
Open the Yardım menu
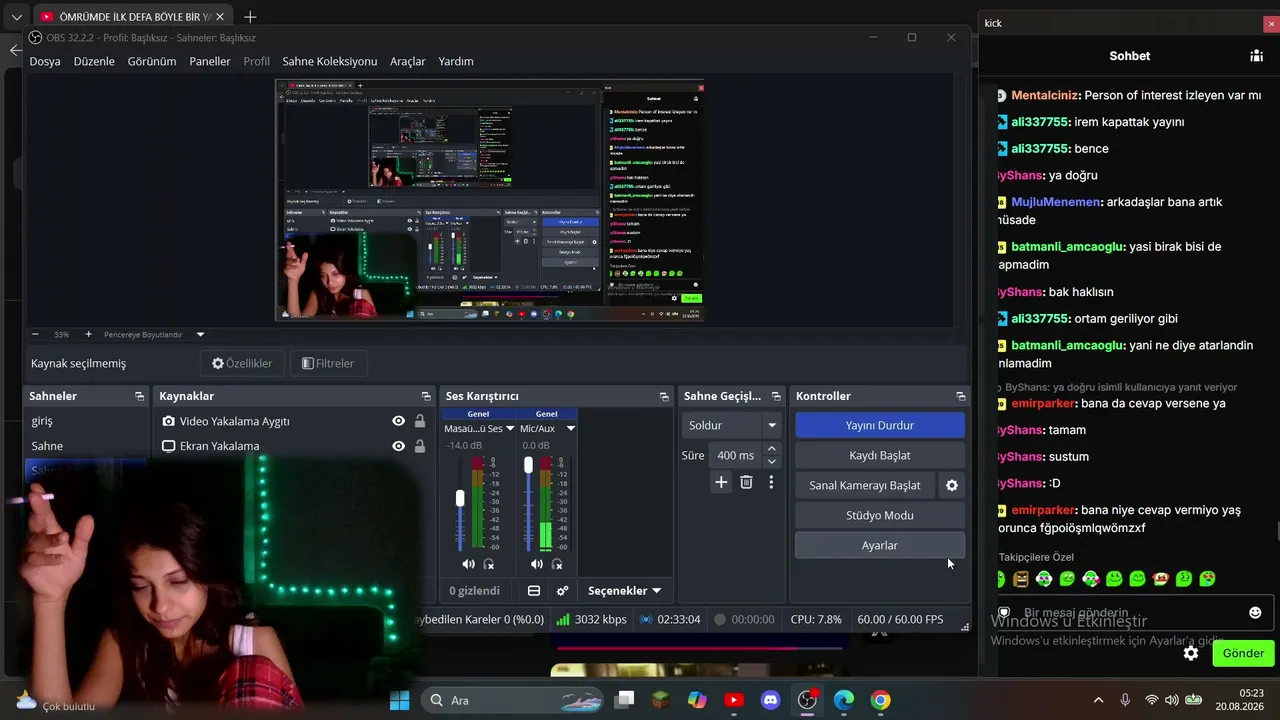[x=456, y=61]
